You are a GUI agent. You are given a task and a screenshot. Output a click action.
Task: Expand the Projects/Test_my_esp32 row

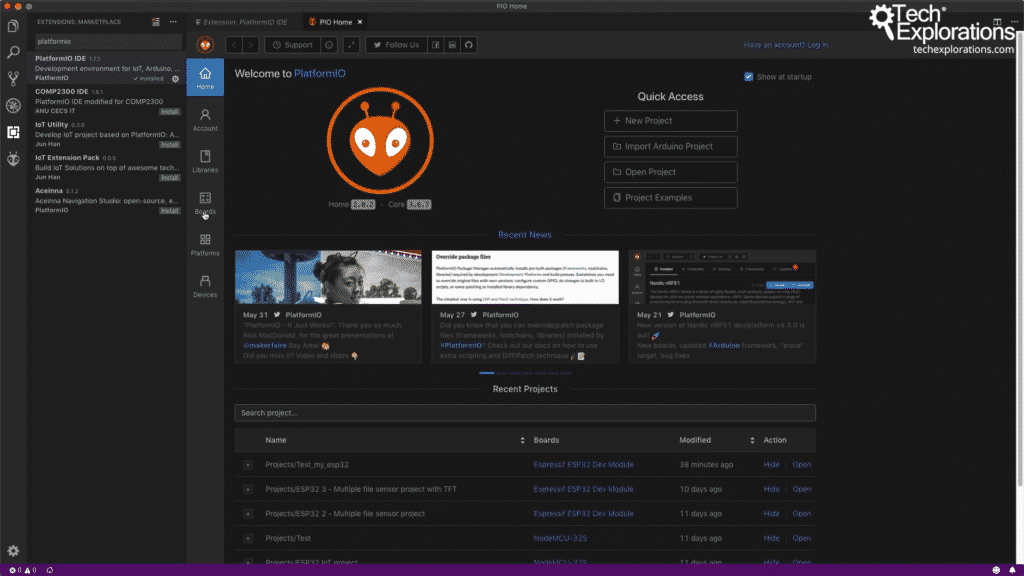click(x=248, y=465)
